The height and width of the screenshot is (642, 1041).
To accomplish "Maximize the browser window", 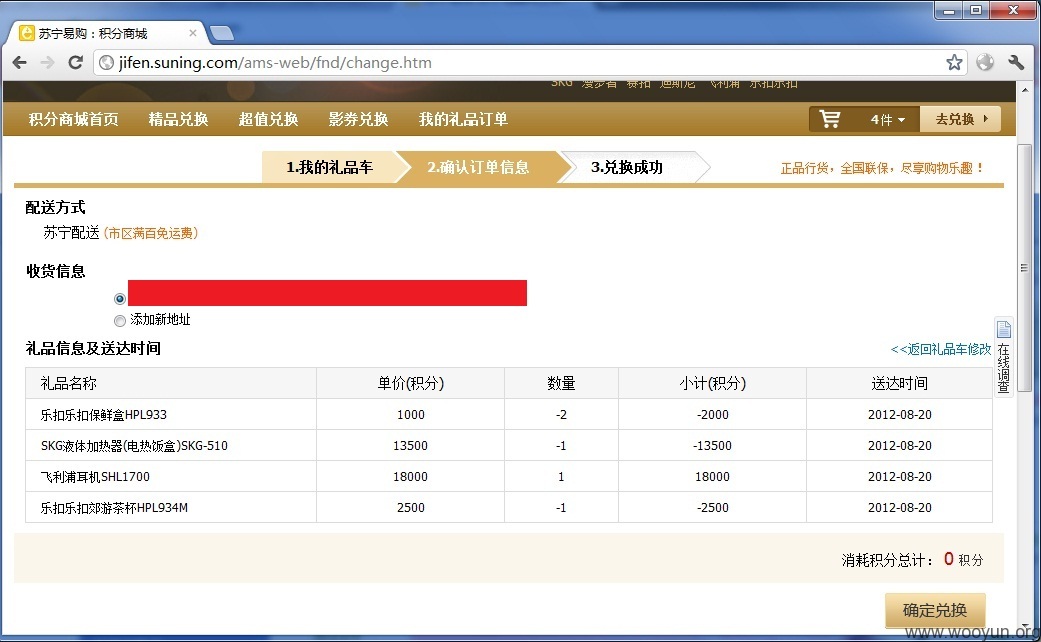I will (x=976, y=10).
